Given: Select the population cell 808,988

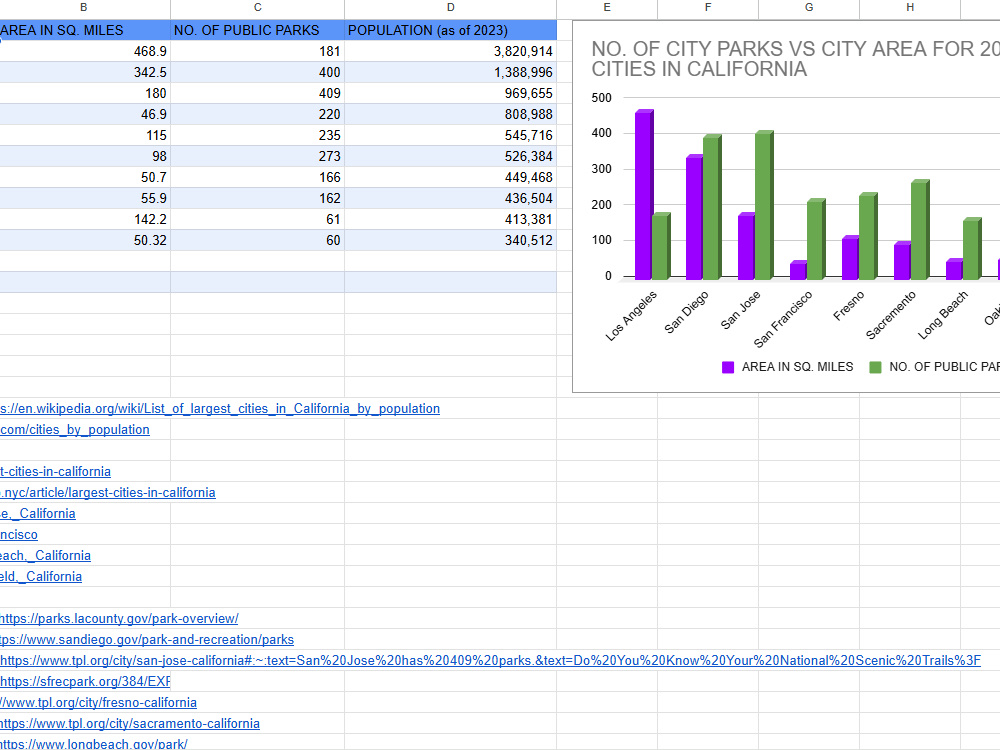Looking at the screenshot, I should (x=450, y=114).
